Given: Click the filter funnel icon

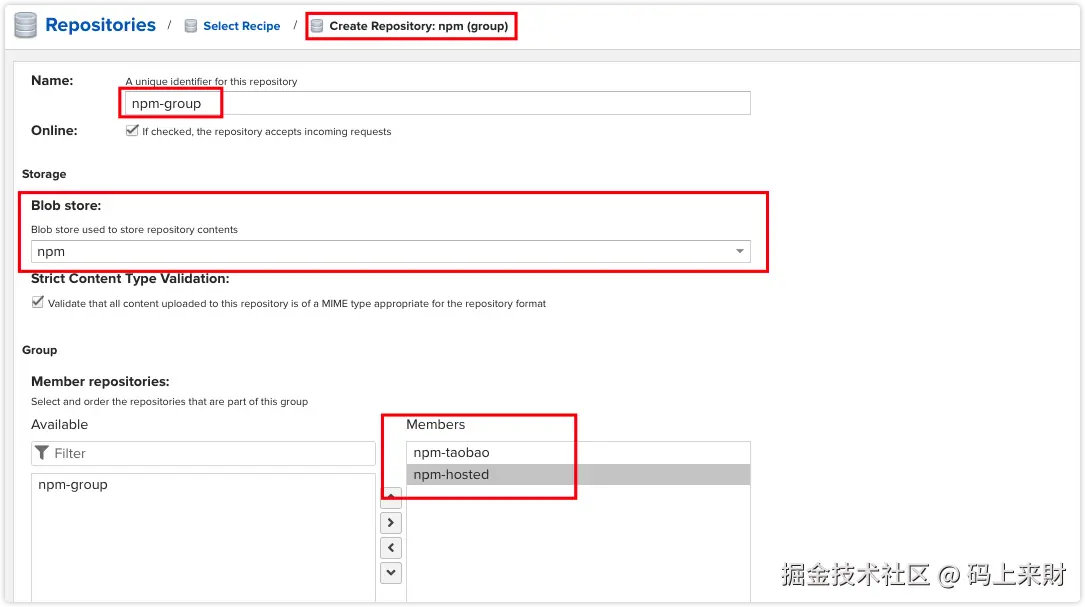Looking at the screenshot, I should [x=42, y=453].
